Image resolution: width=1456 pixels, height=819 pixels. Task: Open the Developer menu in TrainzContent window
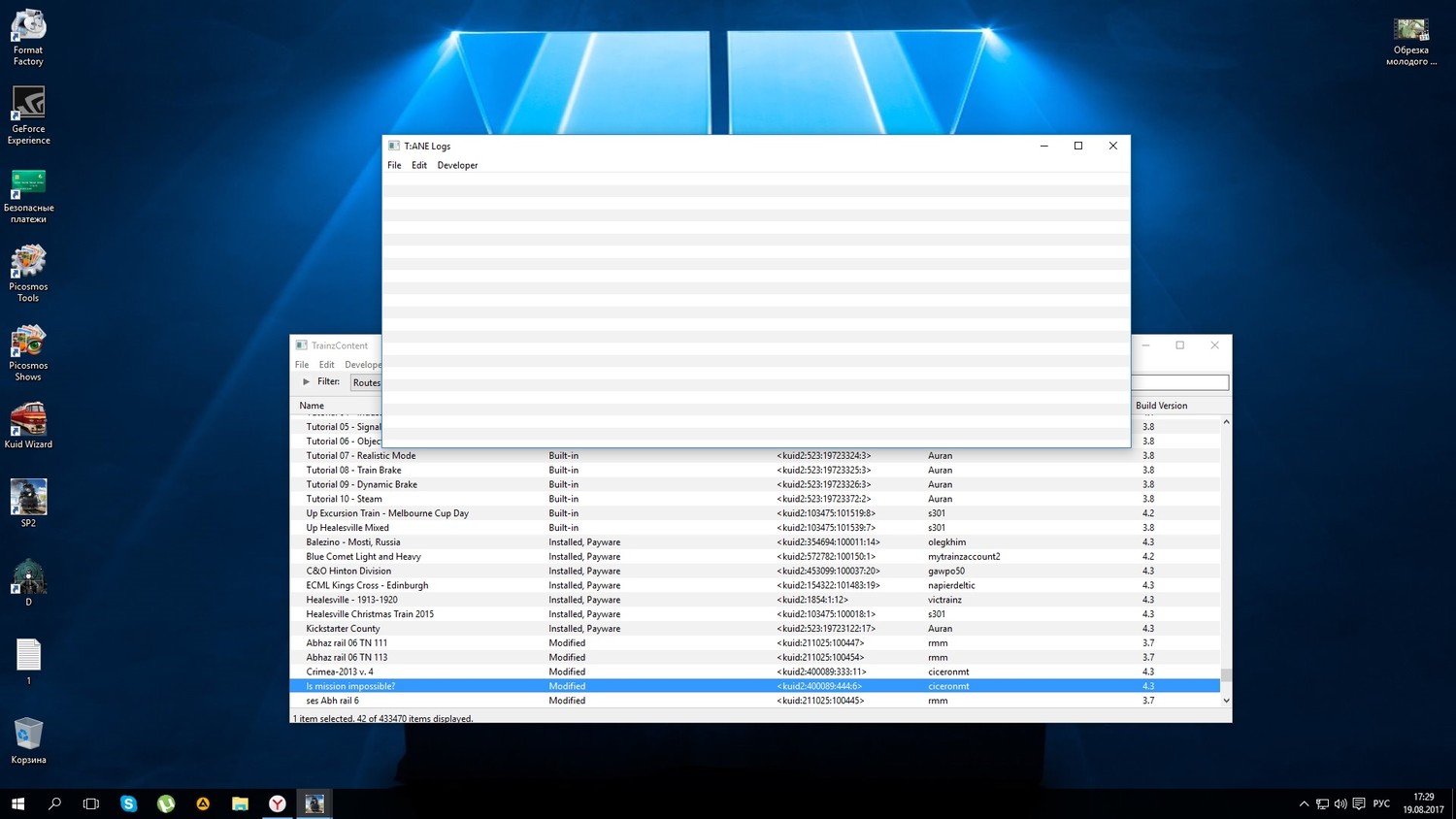(x=363, y=365)
